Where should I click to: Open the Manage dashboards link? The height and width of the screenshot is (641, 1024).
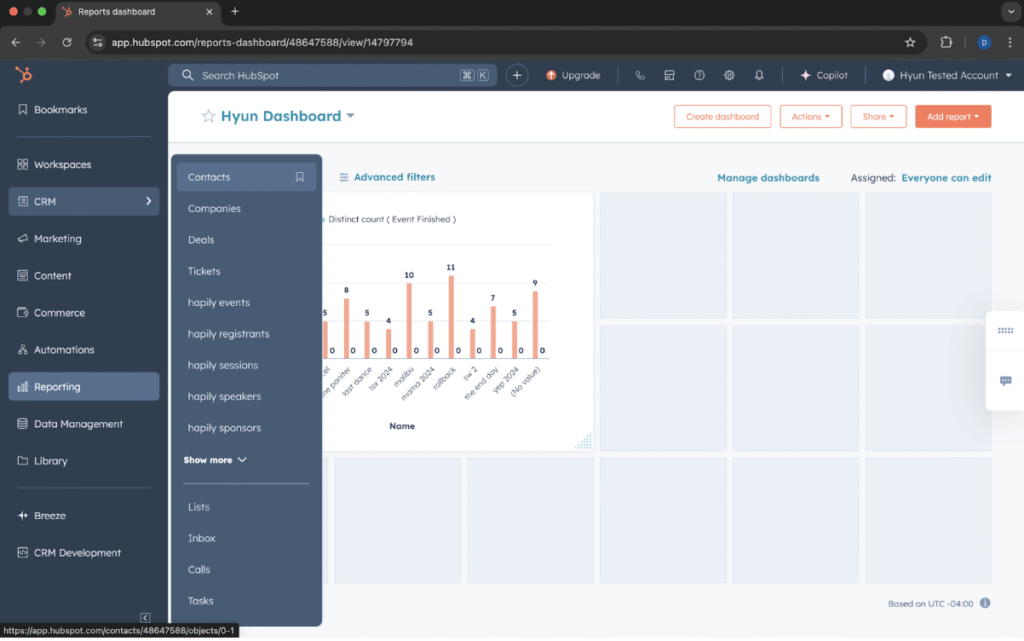pos(767,178)
